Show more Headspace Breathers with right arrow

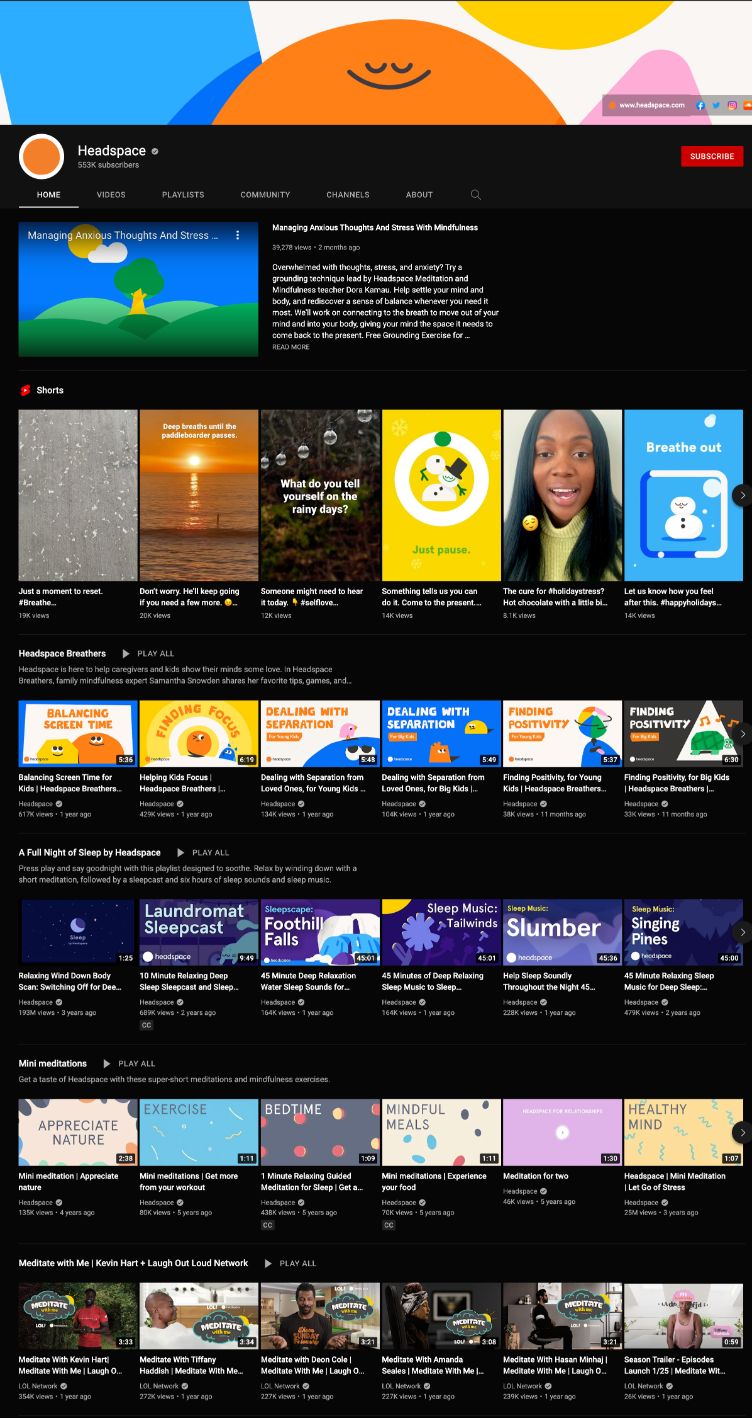coord(742,733)
